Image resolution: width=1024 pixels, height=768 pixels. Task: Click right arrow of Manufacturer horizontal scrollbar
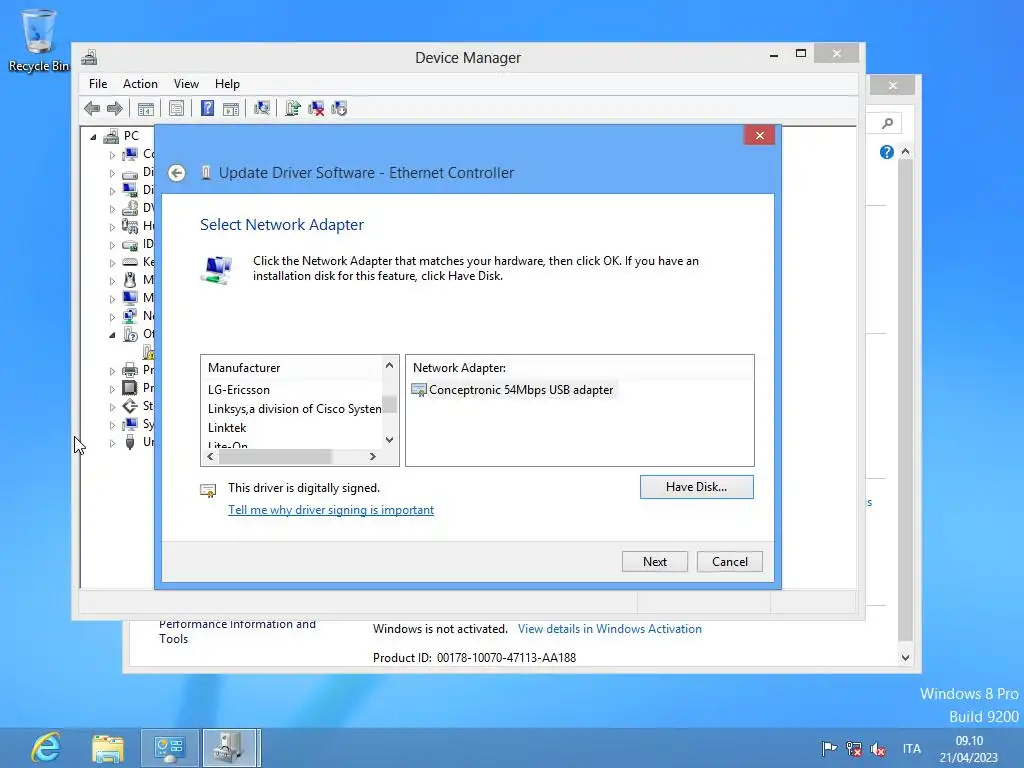[x=372, y=456]
